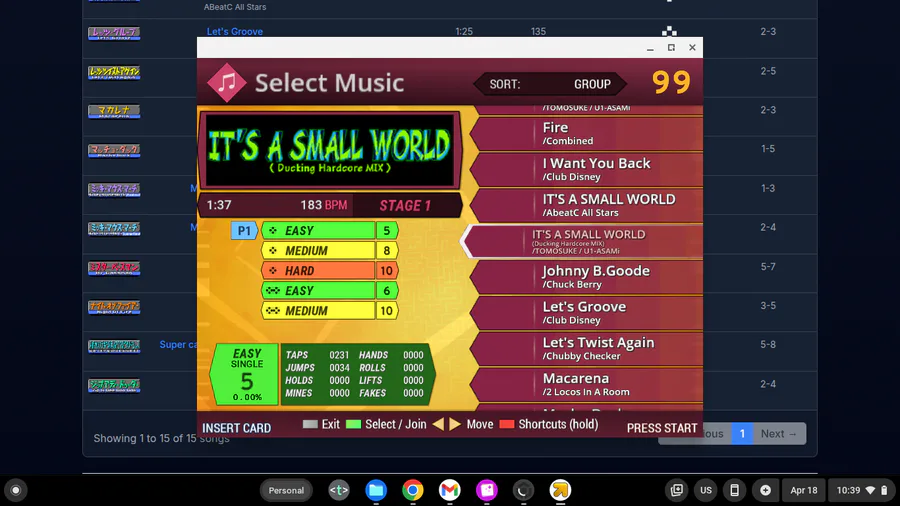Click the Personal desk button in shelf
900x506 pixels.
click(x=286, y=490)
